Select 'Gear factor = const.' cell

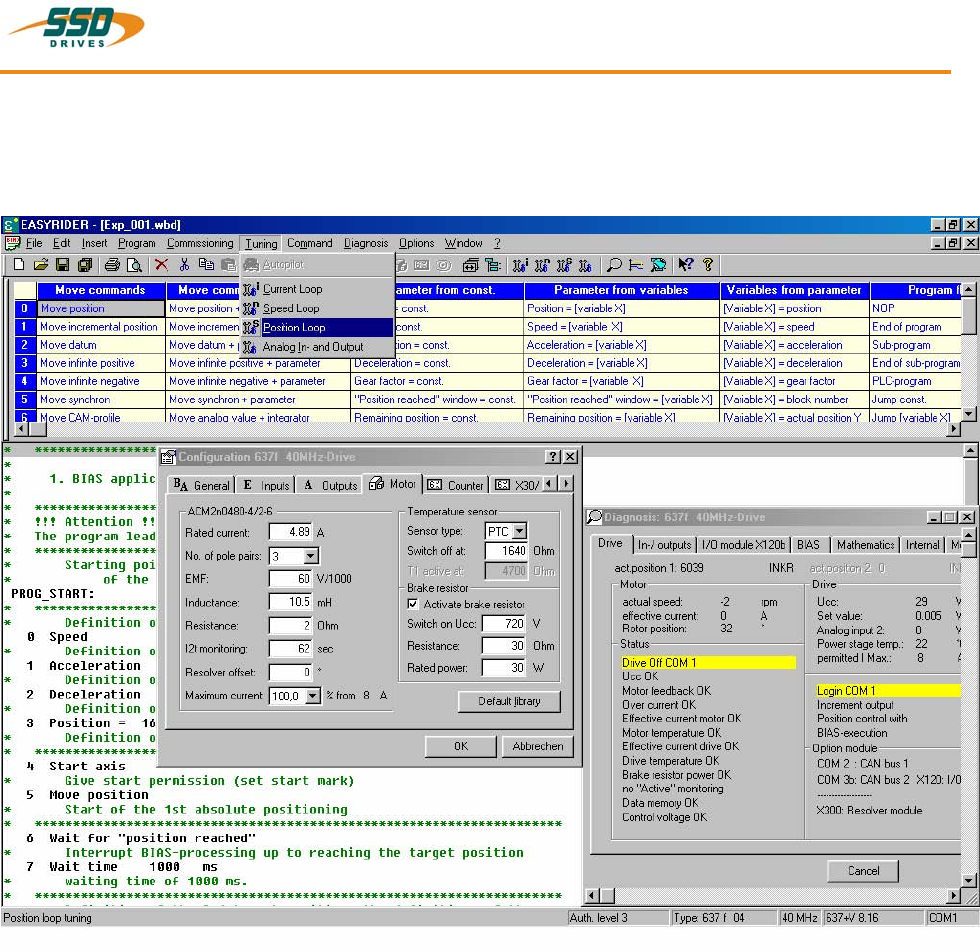(436, 381)
